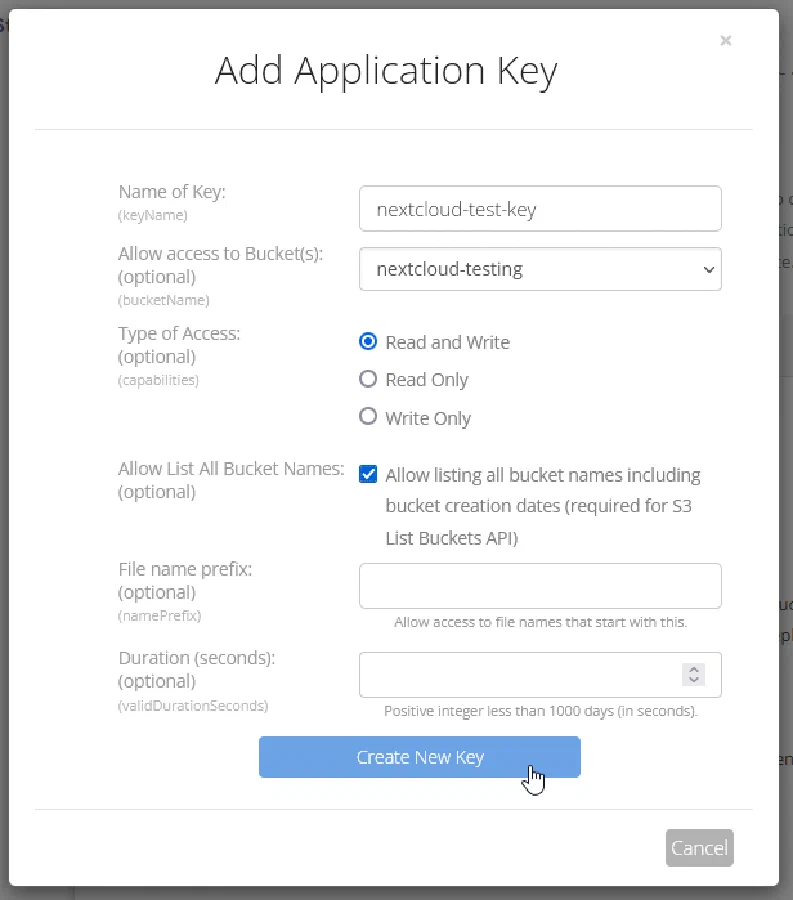Increase duration using the up stepper arrow
Viewport: 793px width, 900px height.
coord(693,669)
